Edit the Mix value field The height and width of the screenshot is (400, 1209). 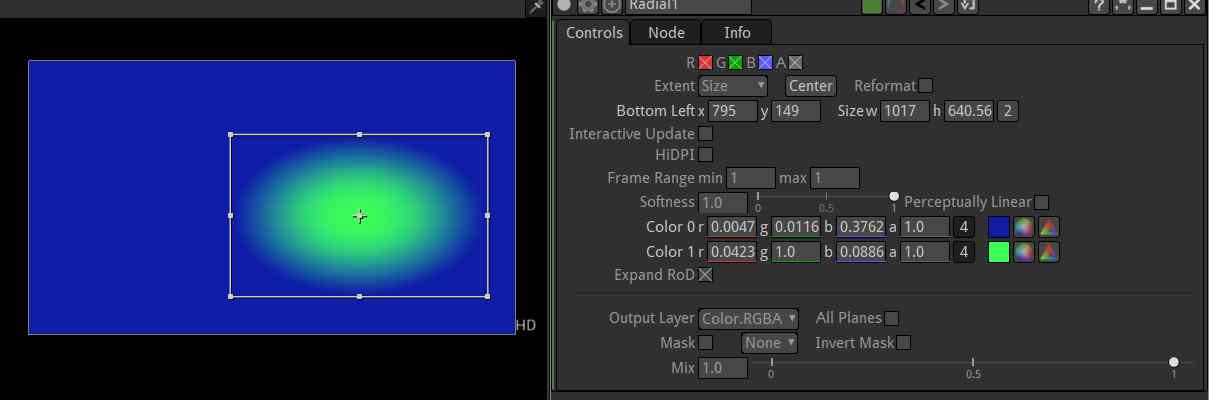pyautogui.click(x=723, y=368)
